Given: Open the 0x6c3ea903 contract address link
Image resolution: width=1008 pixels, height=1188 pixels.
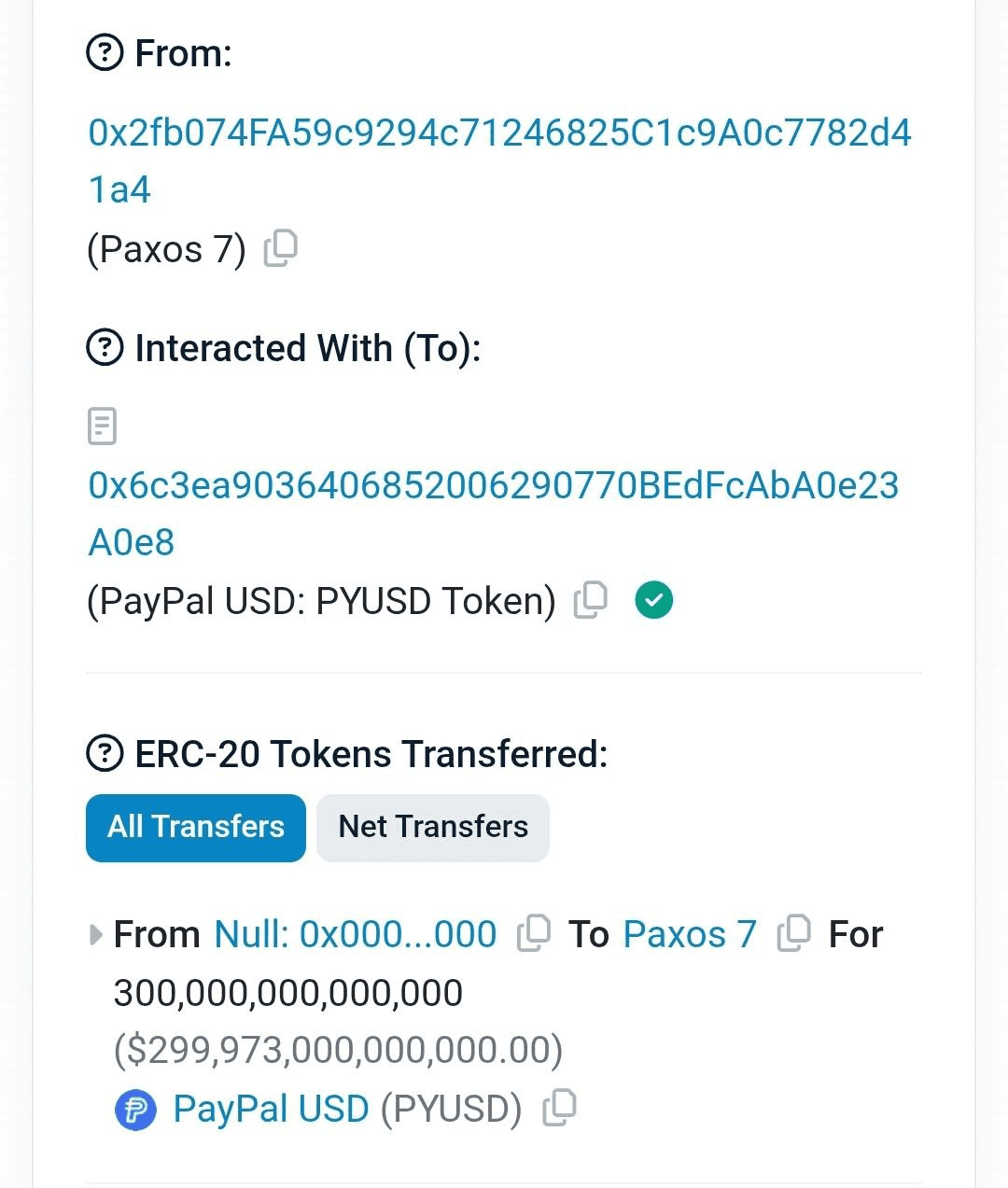Looking at the screenshot, I should point(493,485).
